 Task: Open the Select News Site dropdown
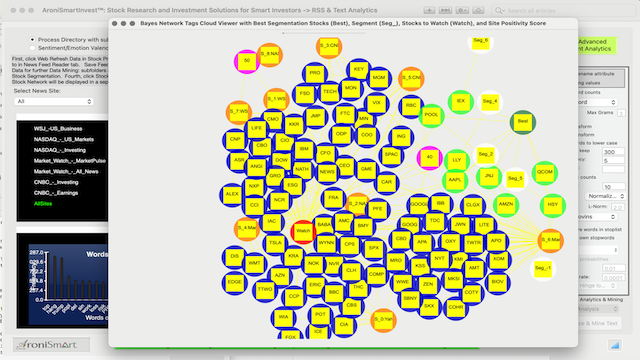click(54, 101)
